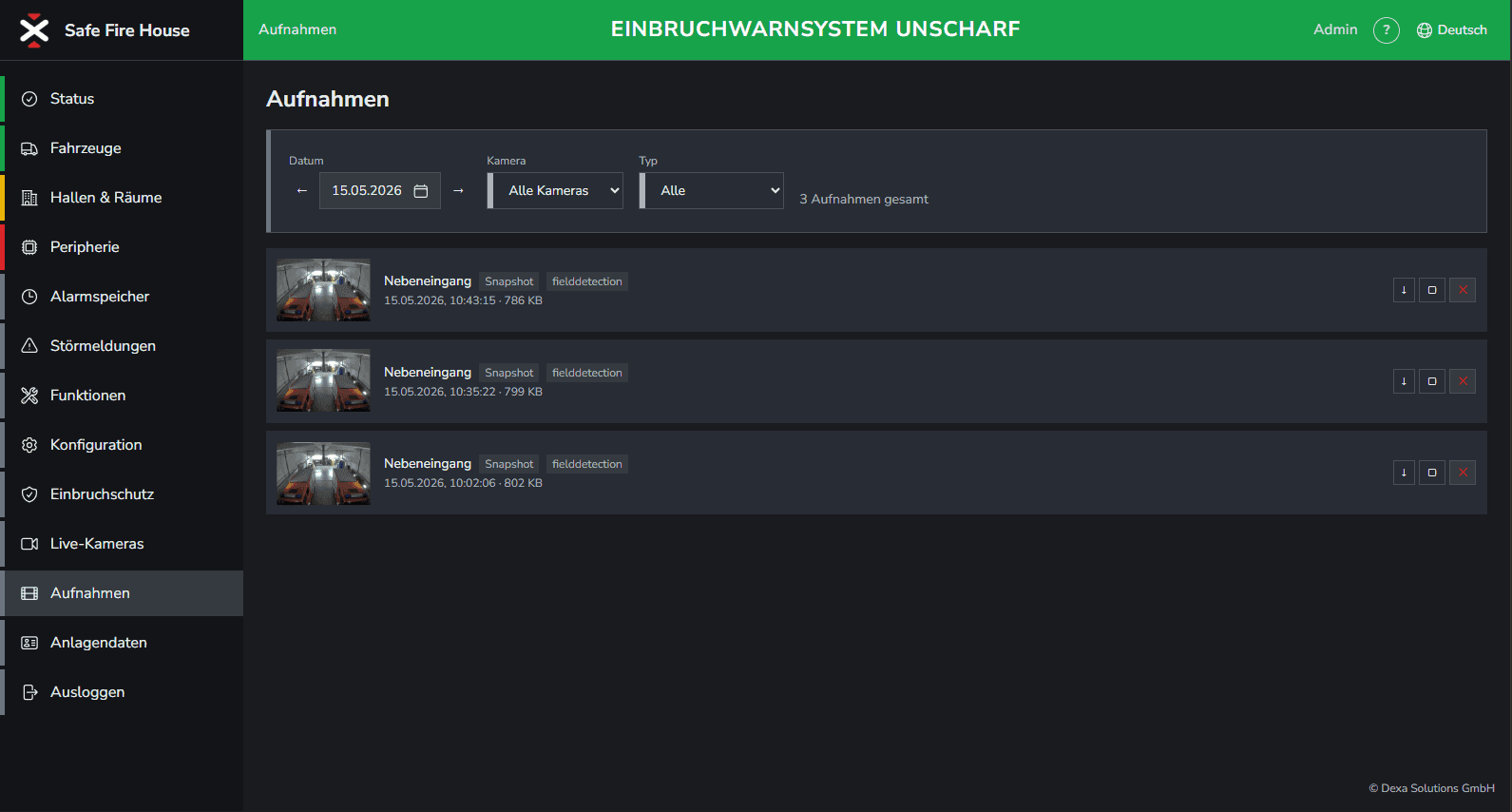Open help question mark icon
The image size is (1512, 812).
pyautogui.click(x=1387, y=30)
